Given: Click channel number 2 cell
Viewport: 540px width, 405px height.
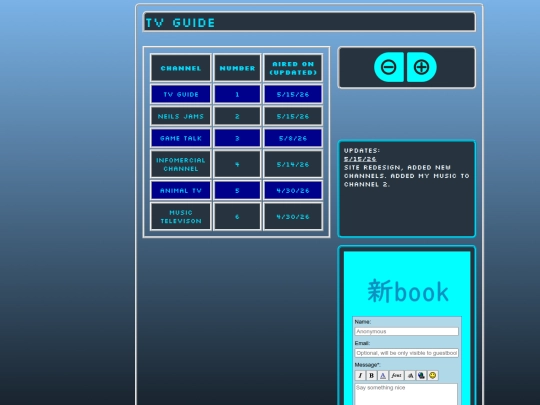Looking at the screenshot, I should 237,116.
